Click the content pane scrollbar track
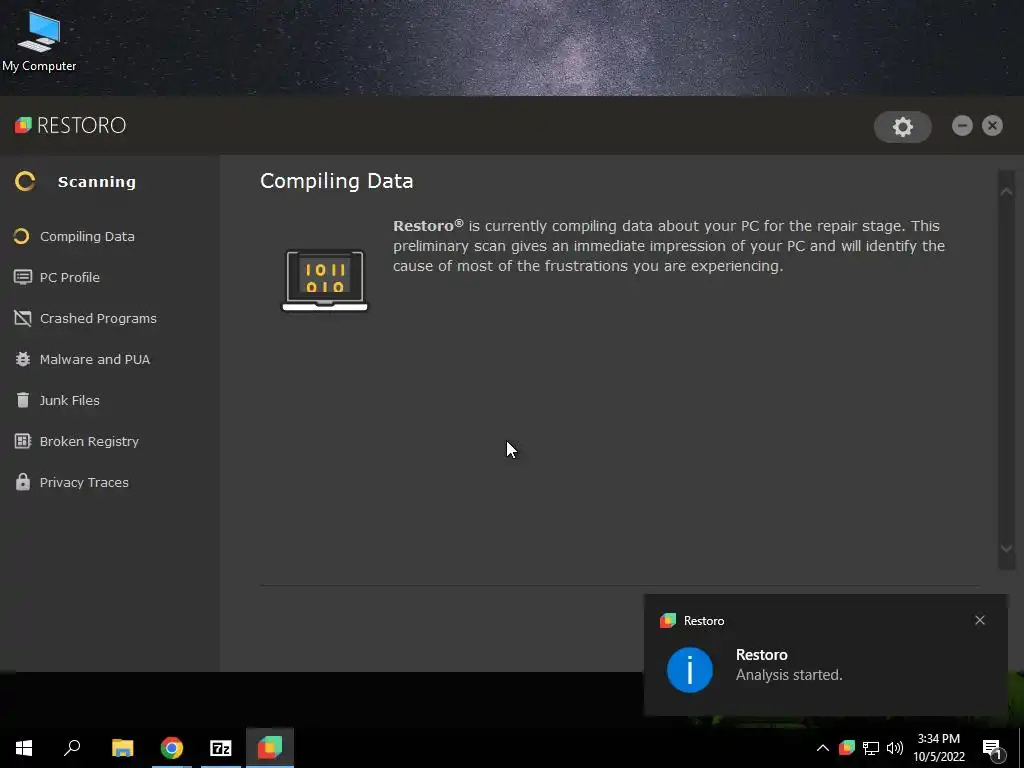This screenshot has height=768, width=1024. point(1006,370)
